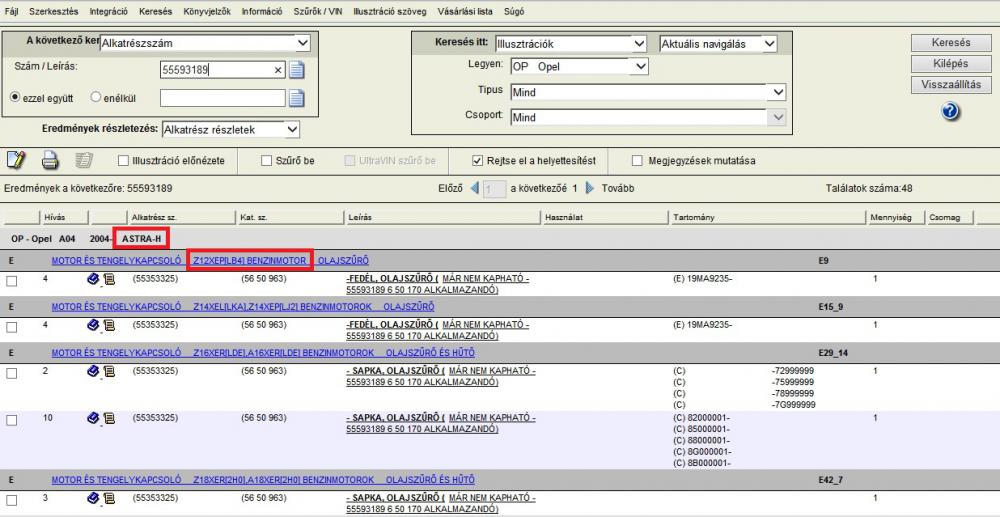
Task: Click the printer icon in the toolbar
Action: point(50,160)
